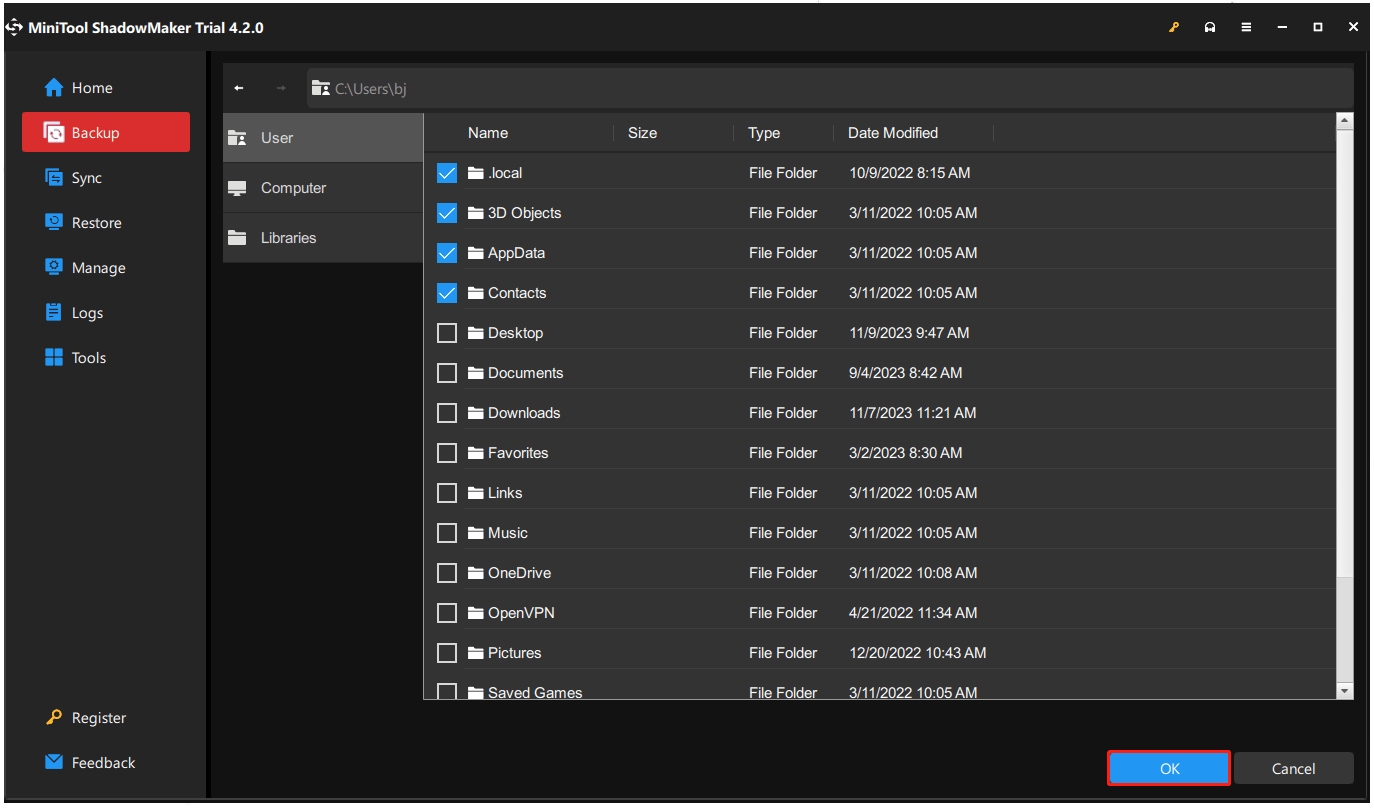Switch to the Libraries source tab
Screen dimensions: 1374x808
[288, 238]
